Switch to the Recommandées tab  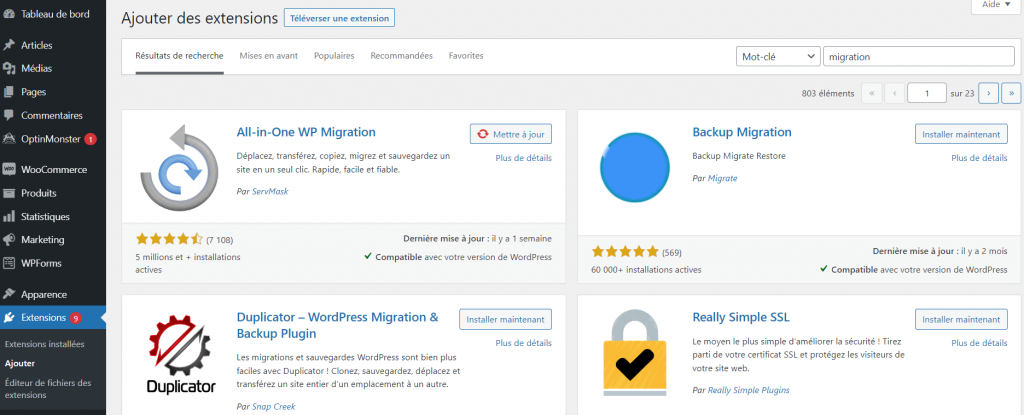[x=401, y=56]
